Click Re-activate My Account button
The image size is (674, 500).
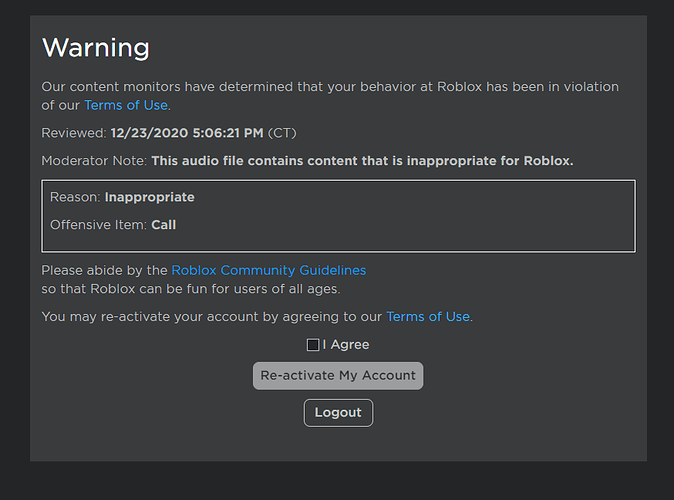tap(338, 376)
